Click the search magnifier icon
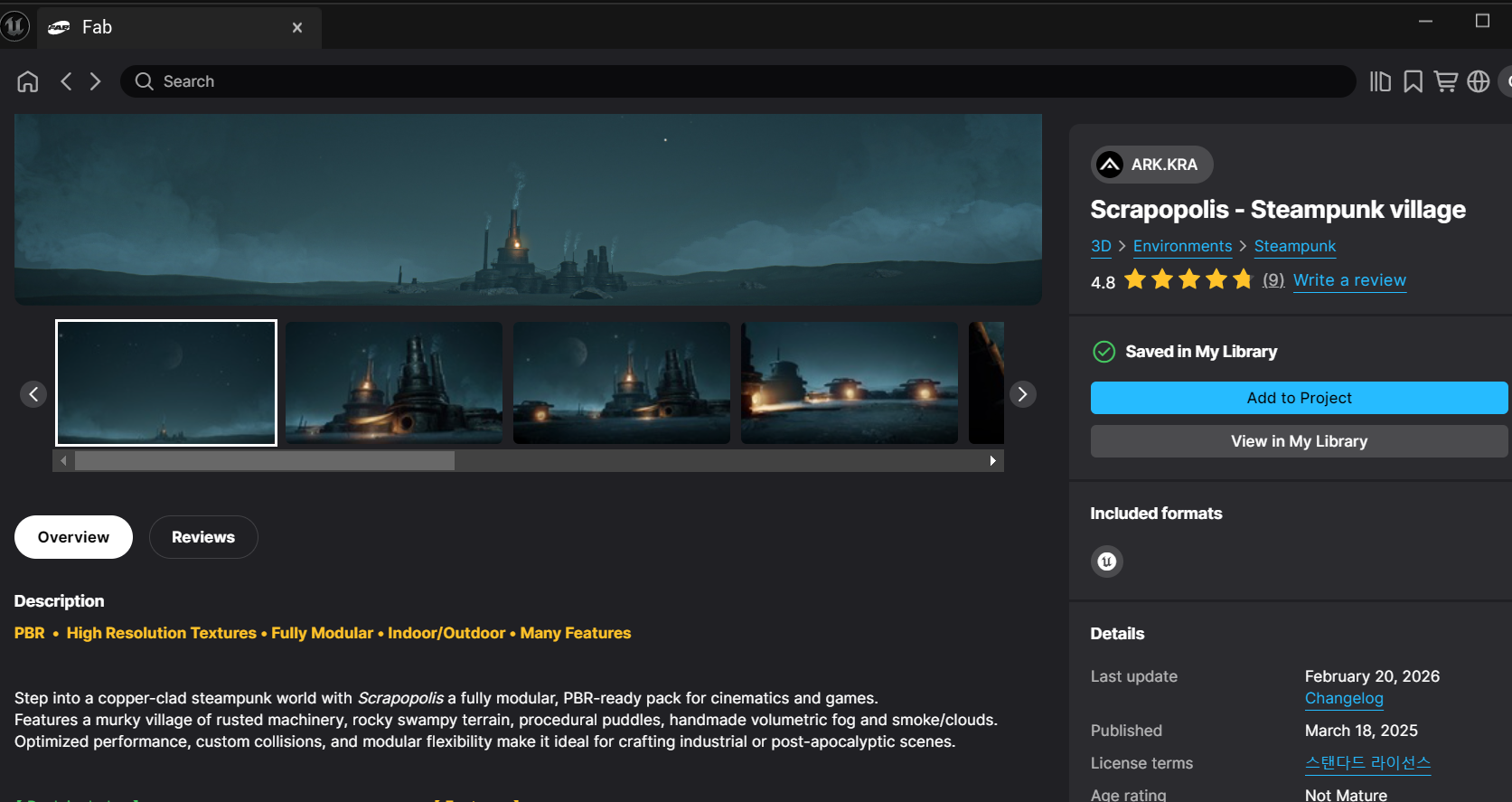Image resolution: width=1512 pixels, height=802 pixels. tap(144, 81)
